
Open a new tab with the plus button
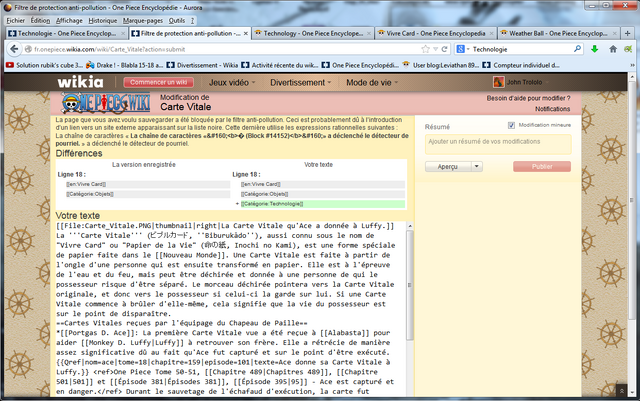coord(627,33)
